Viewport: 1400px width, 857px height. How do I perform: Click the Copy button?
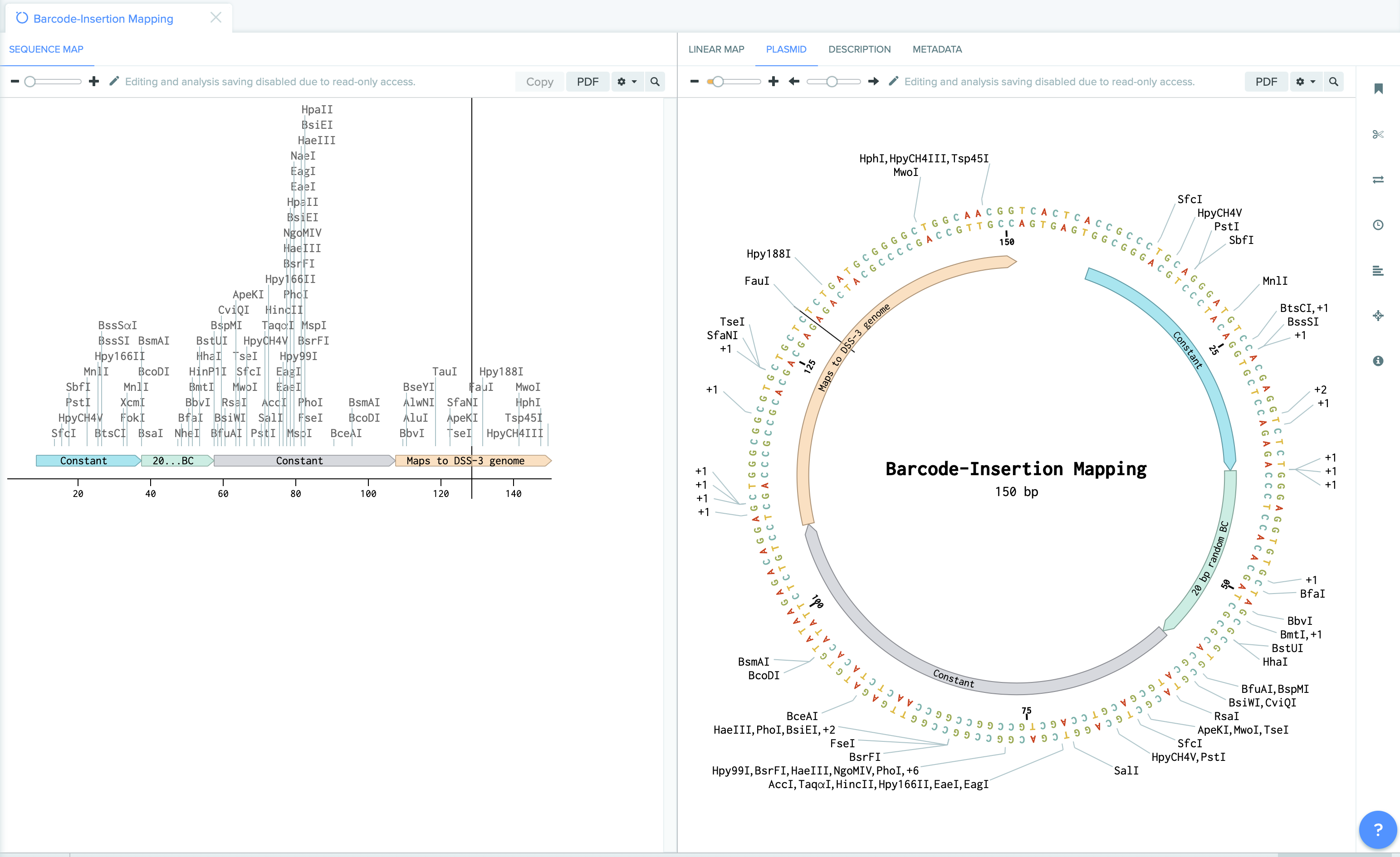[x=539, y=82]
